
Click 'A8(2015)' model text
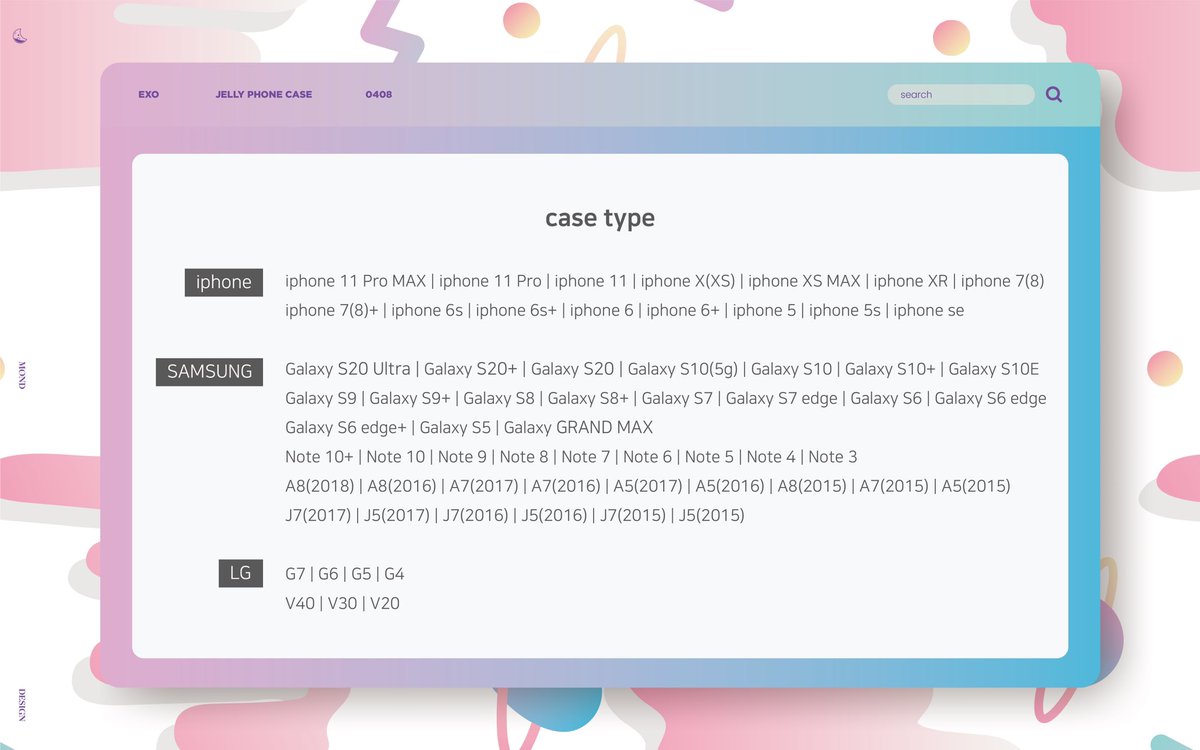pyautogui.click(x=812, y=486)
